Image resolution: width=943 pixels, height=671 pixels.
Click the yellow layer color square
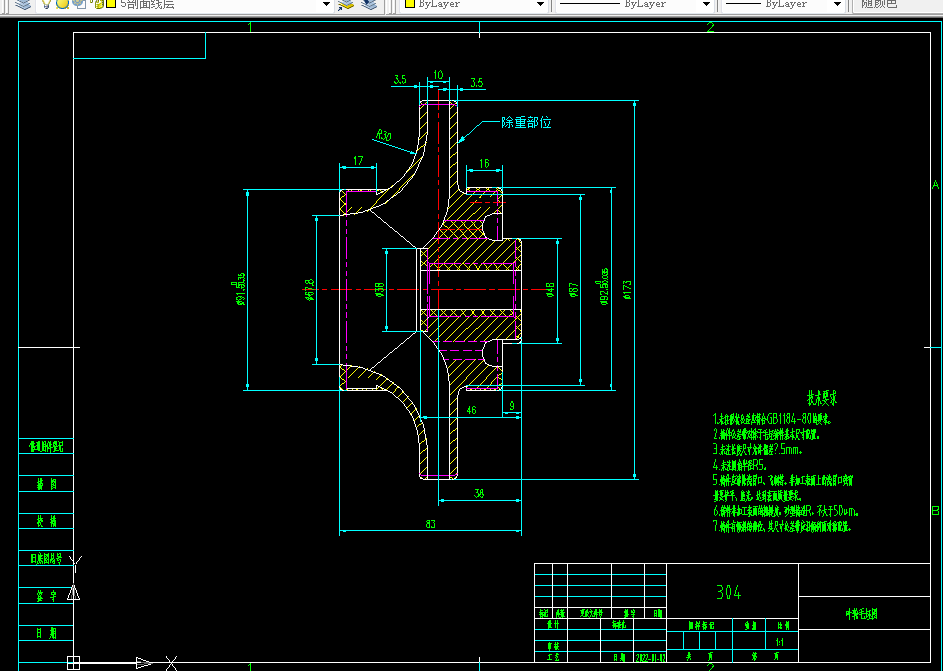(x=111, y=4)
